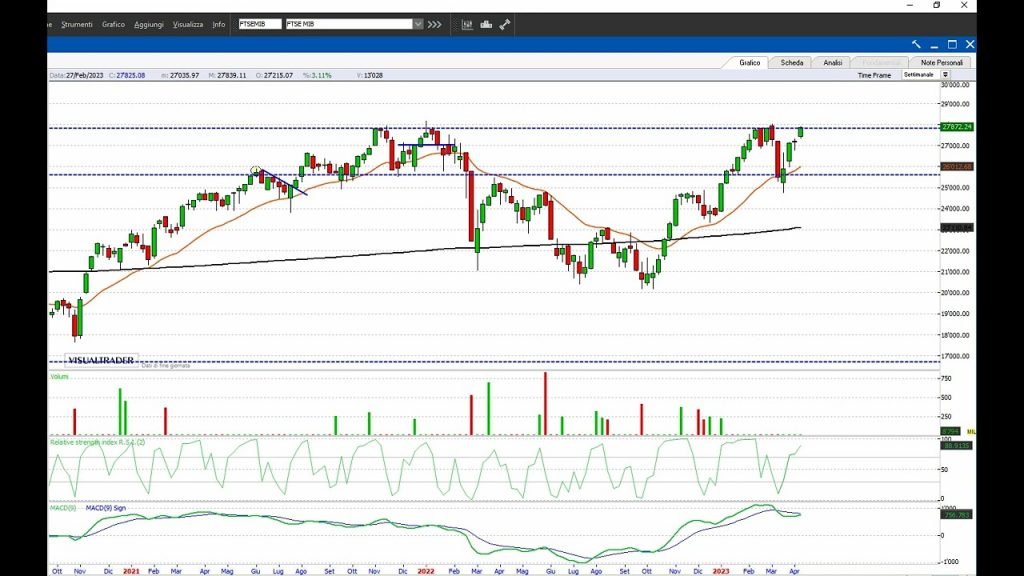
Task: Expand the FTSE MIB instrument dropdown
Action: pos(417,24)
